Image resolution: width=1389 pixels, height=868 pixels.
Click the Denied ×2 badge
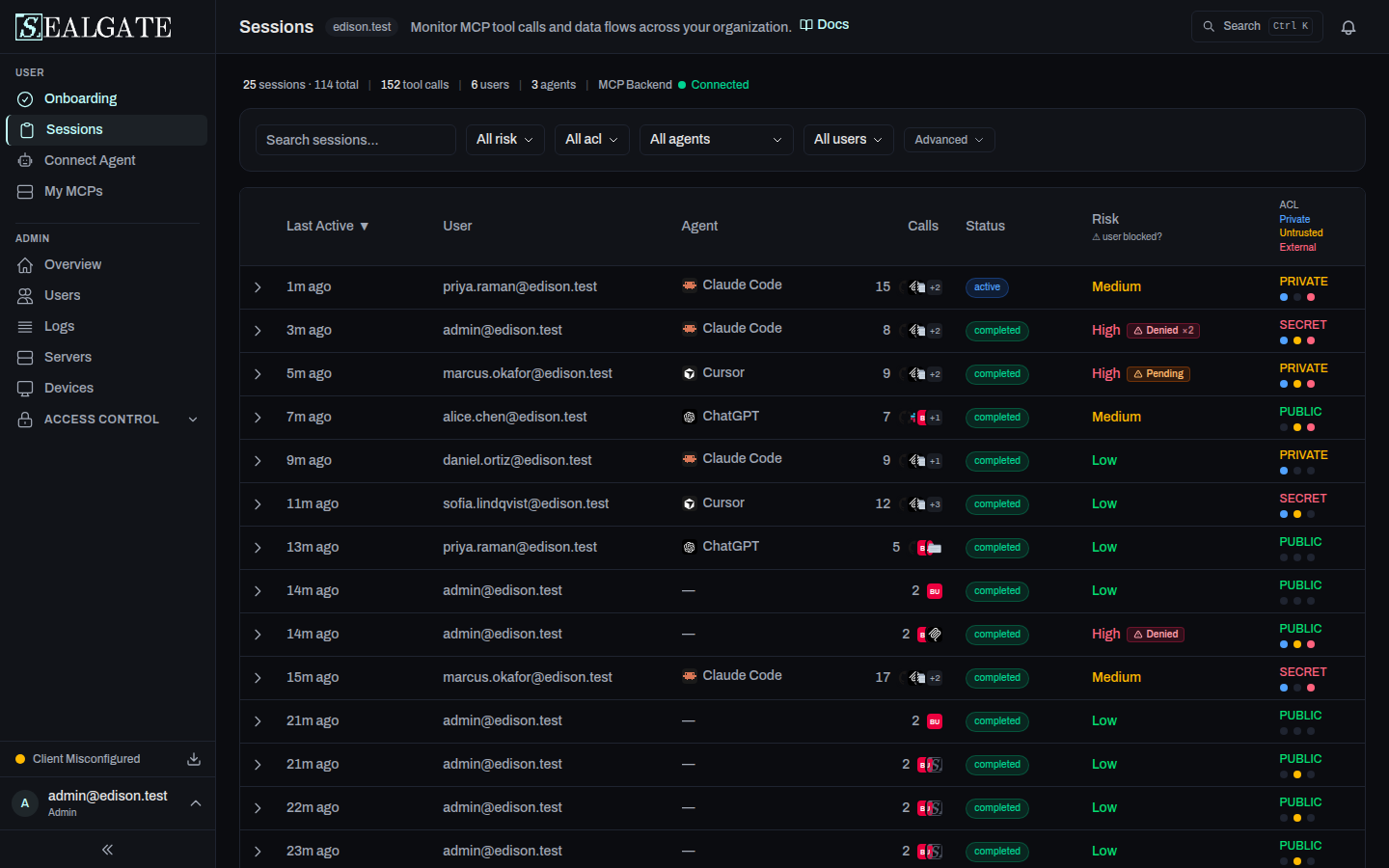pyautogui.click(x=1163, y=331)
